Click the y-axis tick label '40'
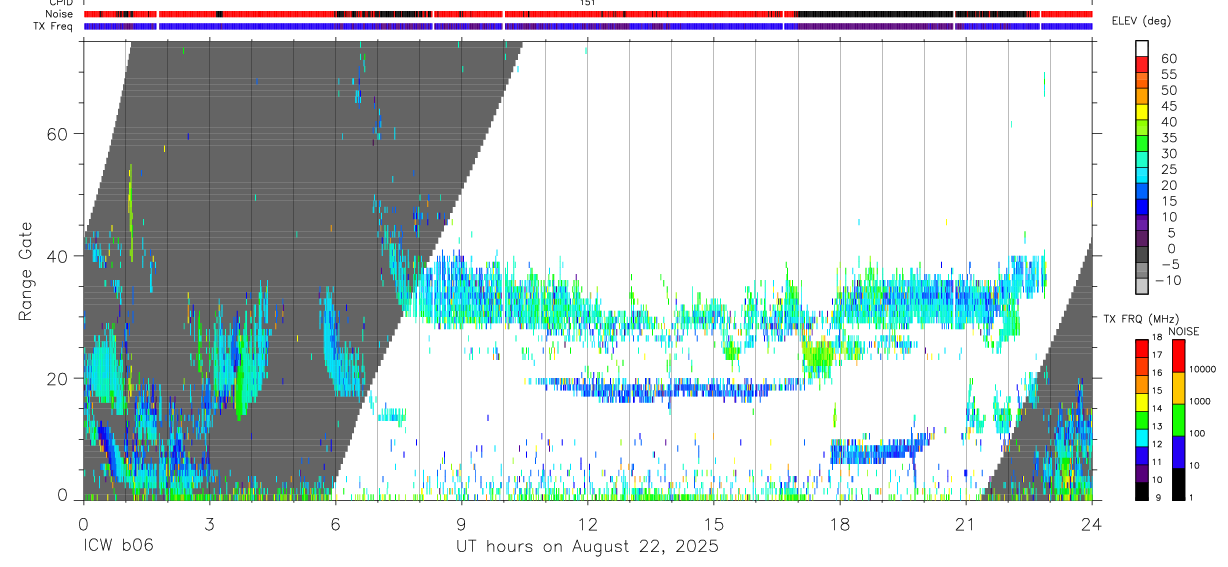Image resolution: width=1228 pixels, height=567 pixels. tap(58, 256)
